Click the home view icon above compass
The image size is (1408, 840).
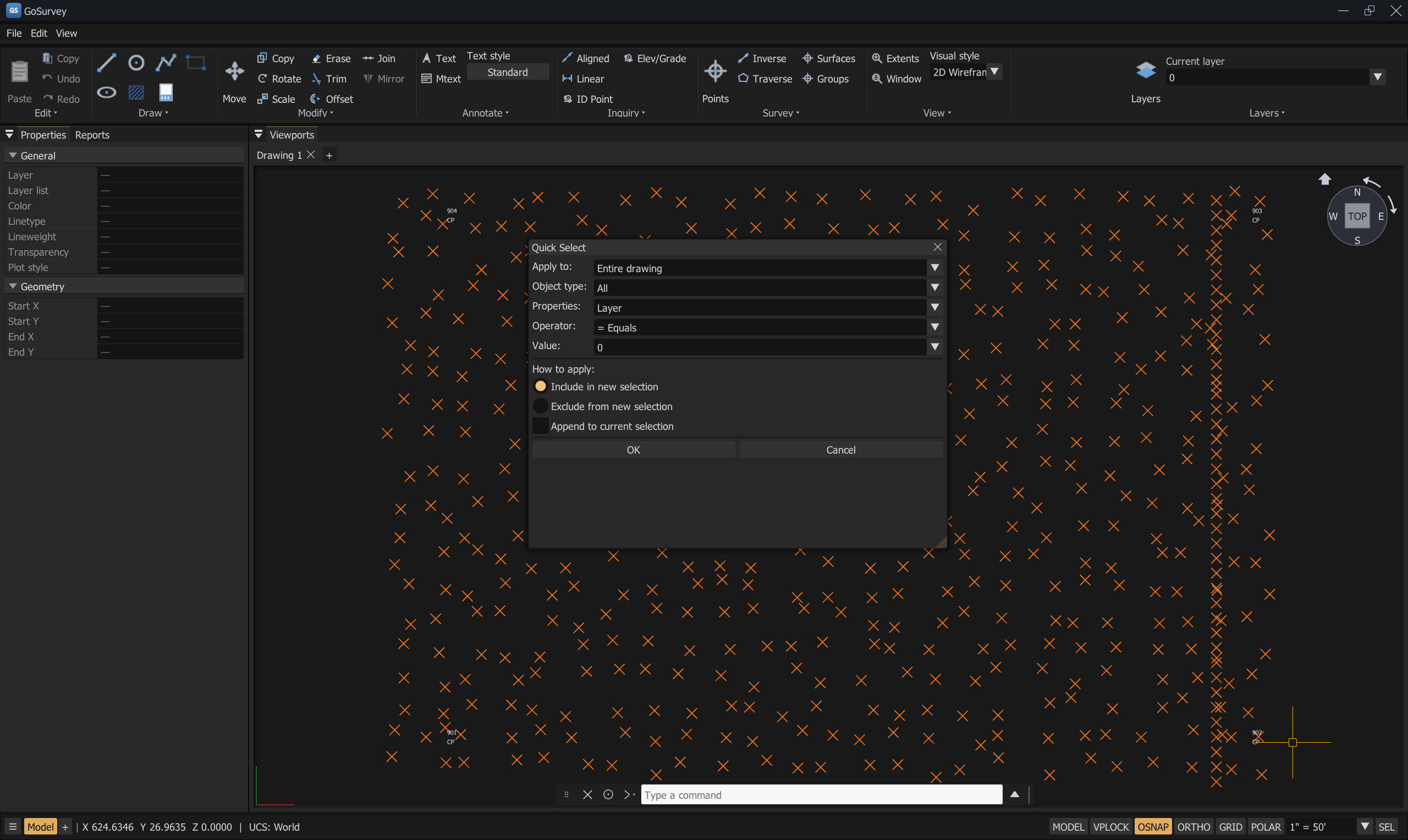[1324, 179]
